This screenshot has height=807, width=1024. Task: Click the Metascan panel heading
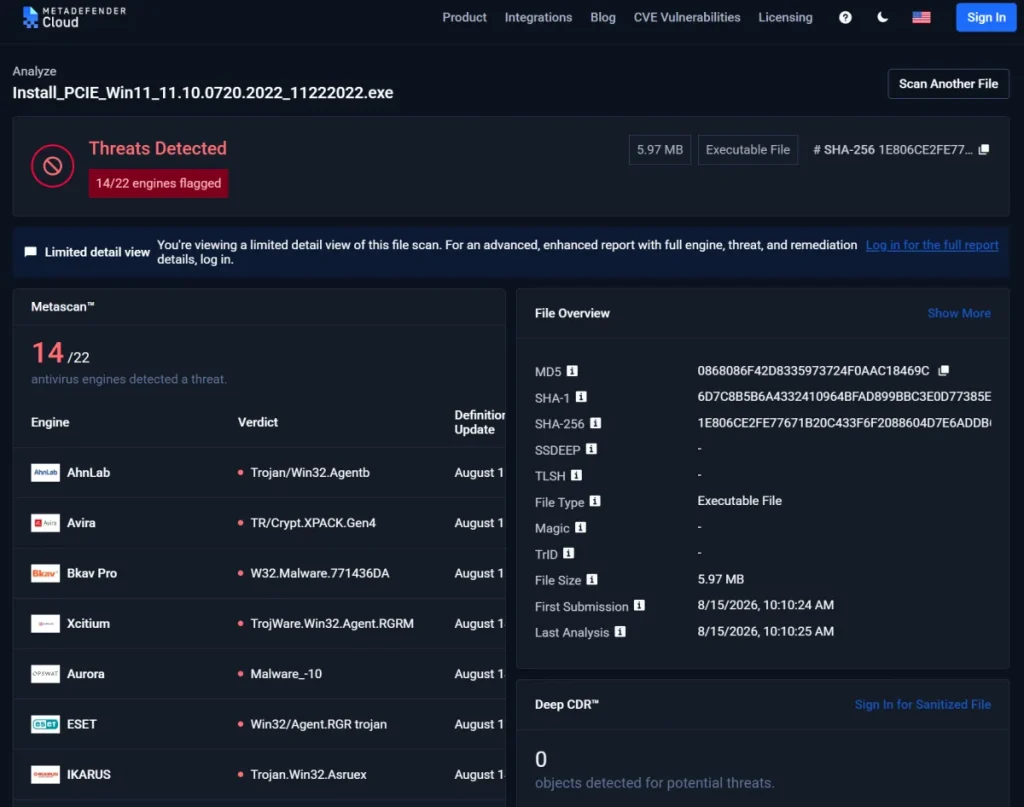coord(63,307)
